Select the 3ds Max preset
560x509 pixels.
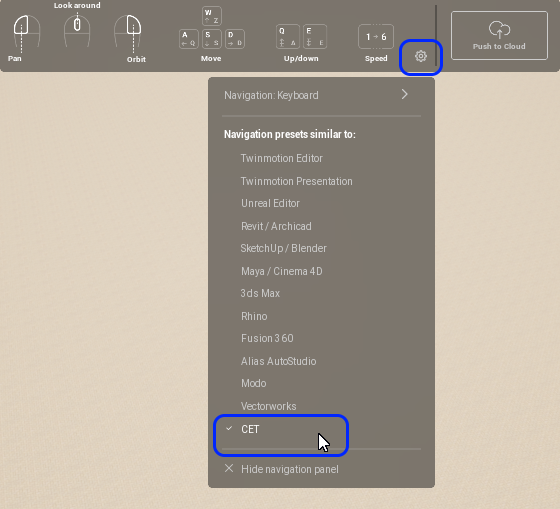click(260, 293)
